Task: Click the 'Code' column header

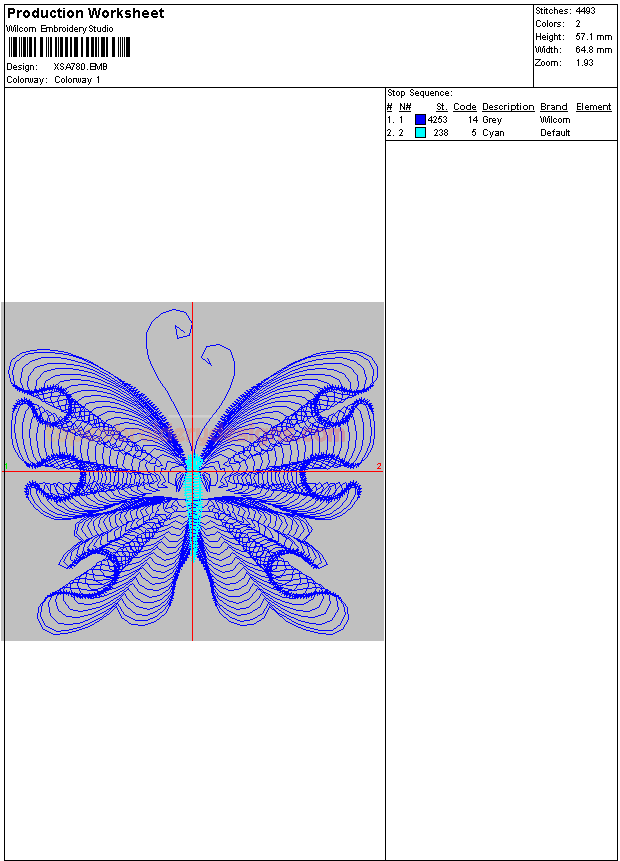Action: coord(465,107)
